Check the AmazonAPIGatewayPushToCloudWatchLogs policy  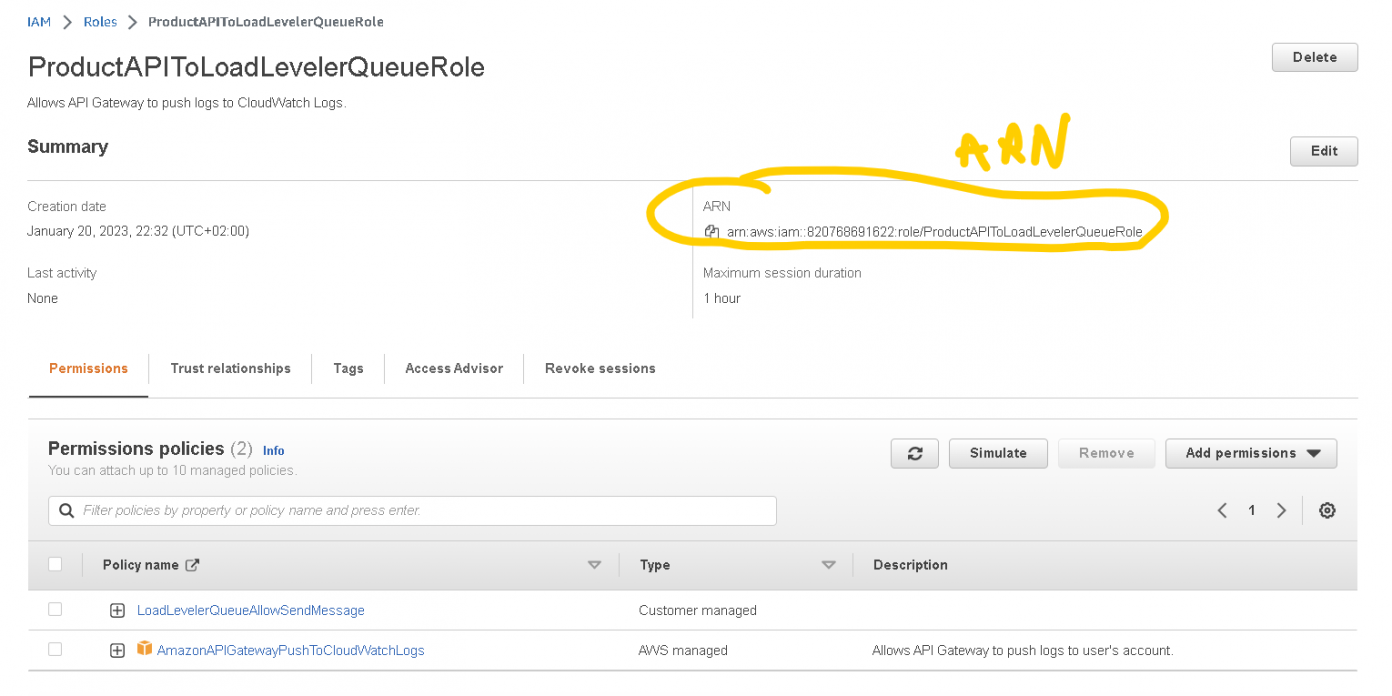(x=55, y=649)
